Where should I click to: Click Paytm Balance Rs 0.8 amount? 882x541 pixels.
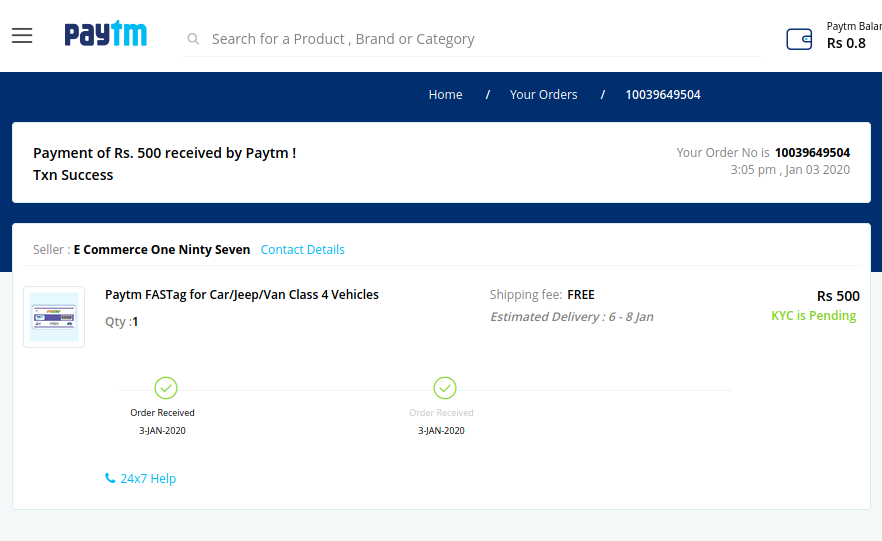(846, 43)
